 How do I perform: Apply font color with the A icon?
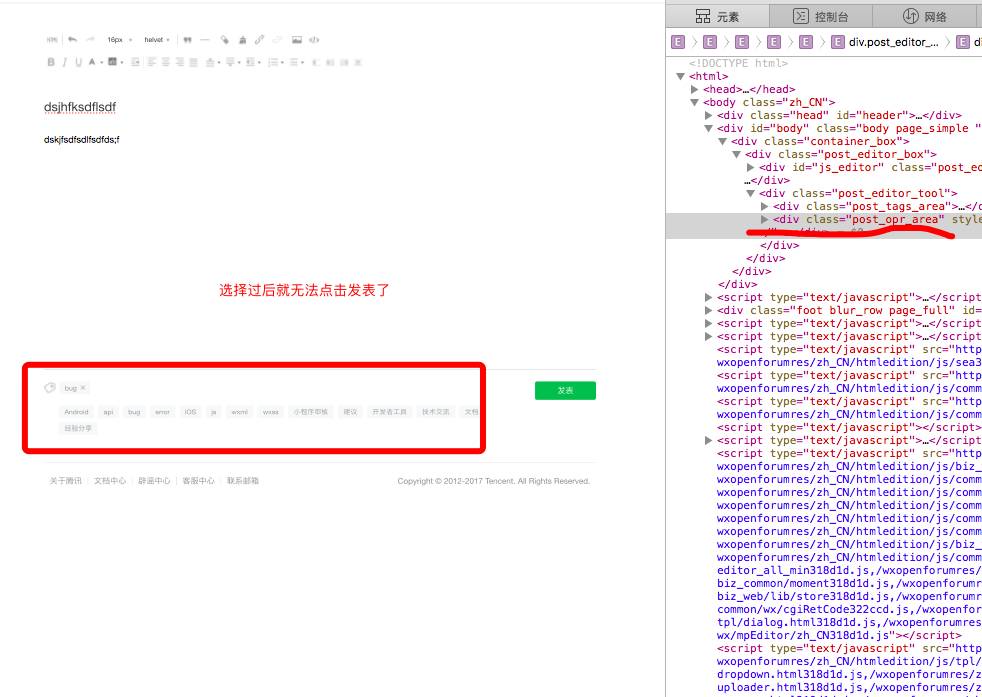click(92, 62)
